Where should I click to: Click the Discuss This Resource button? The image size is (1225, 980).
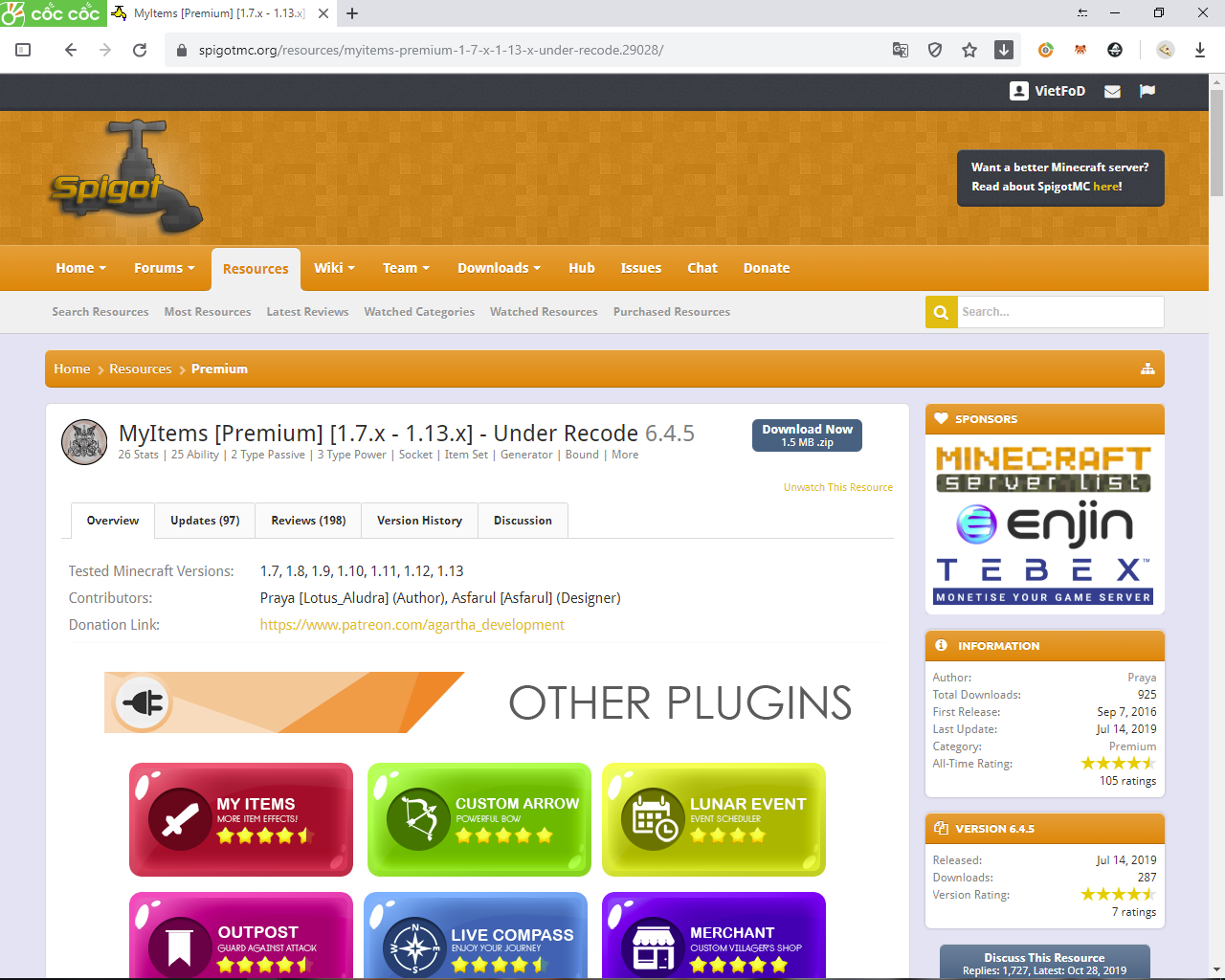coord(1045,963)
